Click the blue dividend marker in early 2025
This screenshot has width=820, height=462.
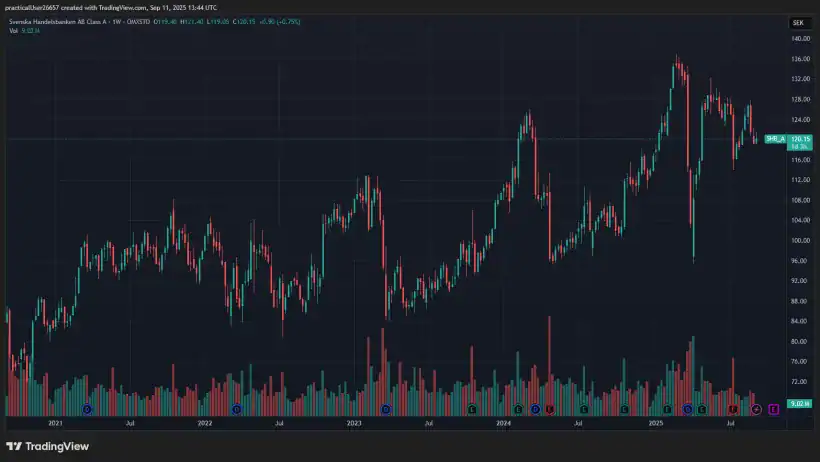pyautogui.click(x=688, y=409)
